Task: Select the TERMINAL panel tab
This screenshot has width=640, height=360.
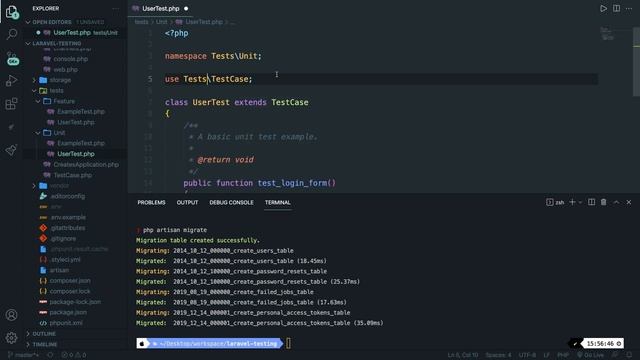Action: [278, 202]
